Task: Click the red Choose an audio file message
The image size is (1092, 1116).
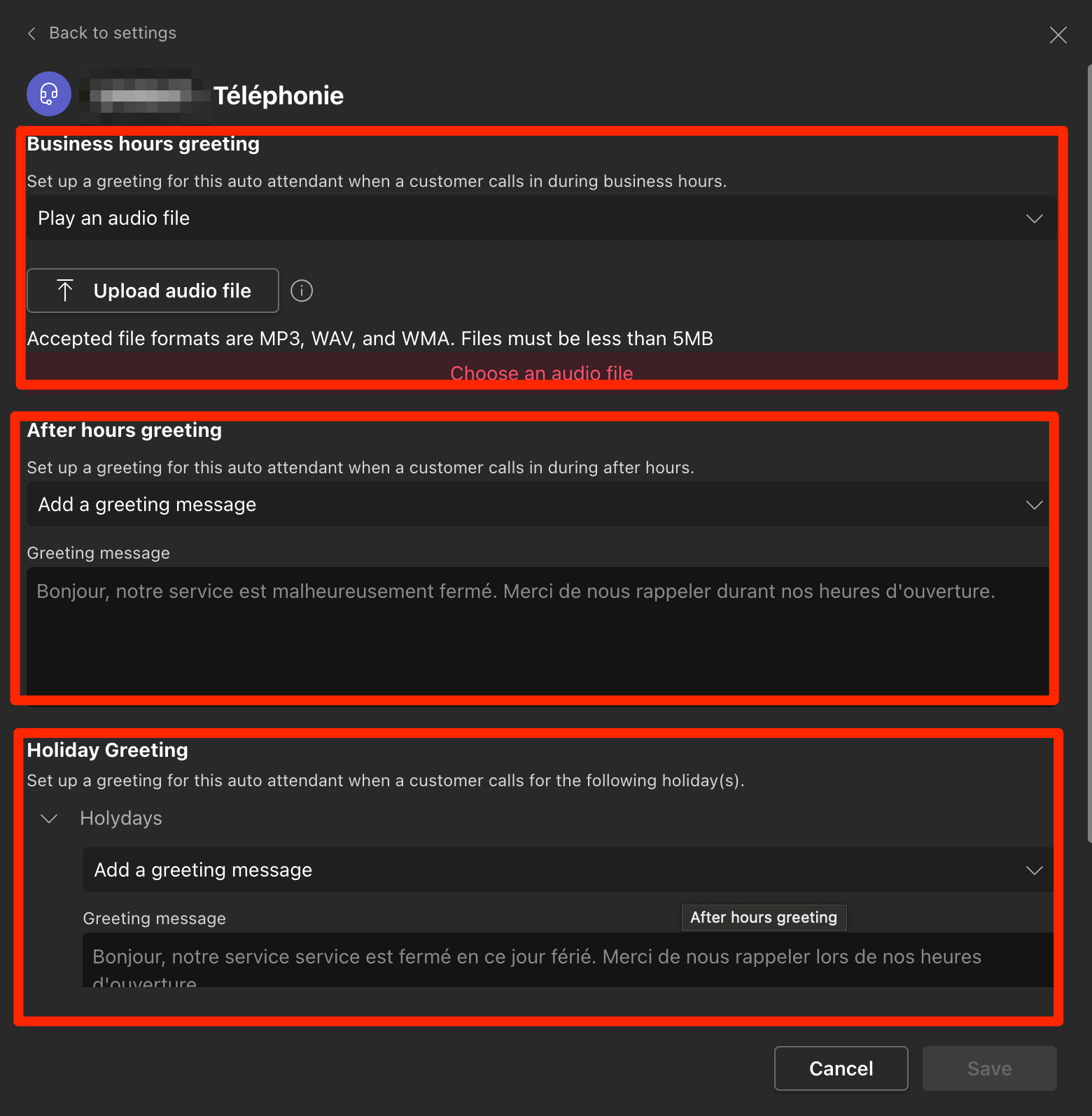Action: coord(541,373)
